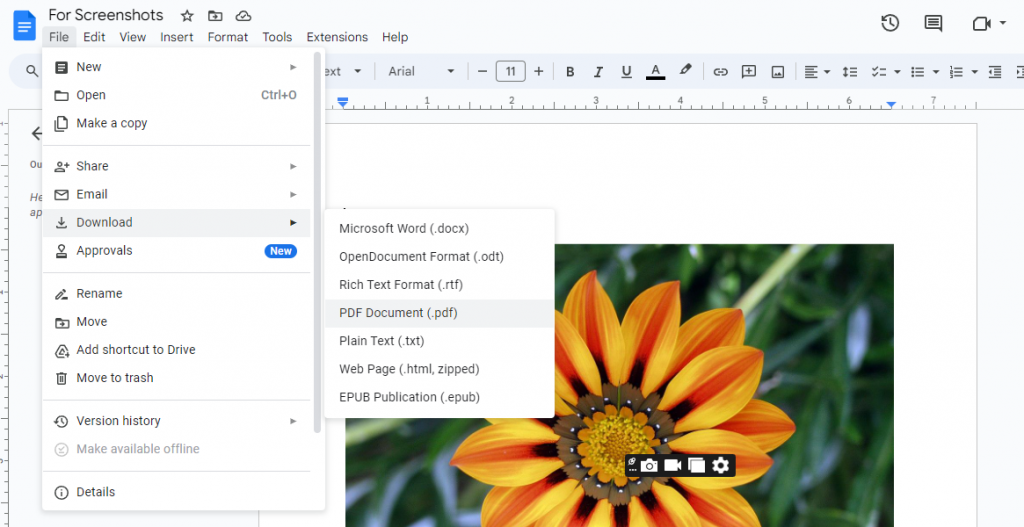Download as PDF Document (.pdf)
The height and width of the screenshot is (527, 1024).
click(439, 313)
